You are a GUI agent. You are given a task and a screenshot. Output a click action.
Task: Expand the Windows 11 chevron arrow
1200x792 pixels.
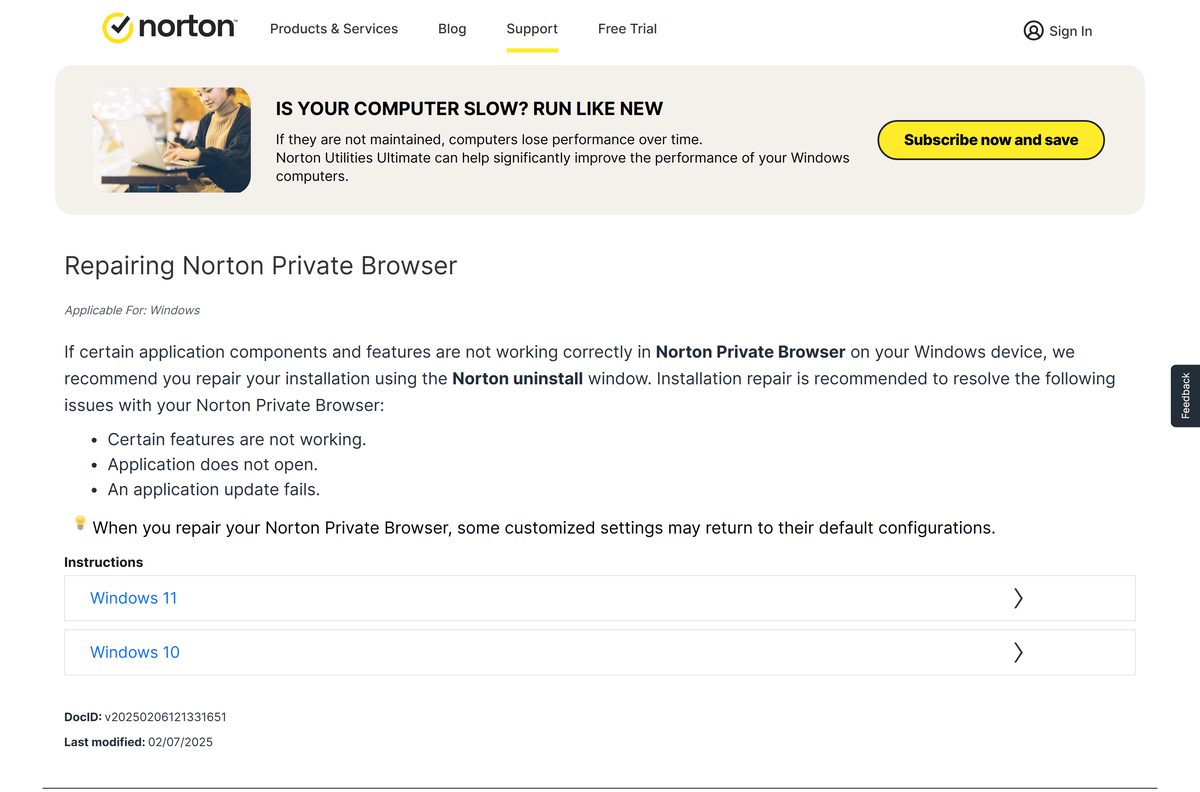click(1018, 598)
